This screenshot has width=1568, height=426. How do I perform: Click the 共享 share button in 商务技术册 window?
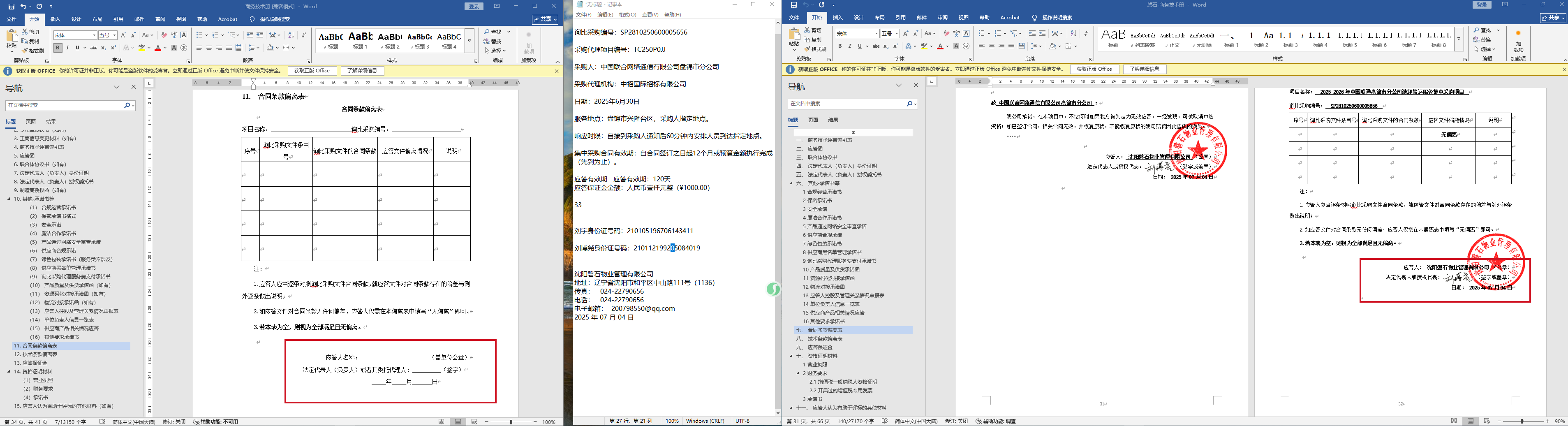click(x=545, y=19)
